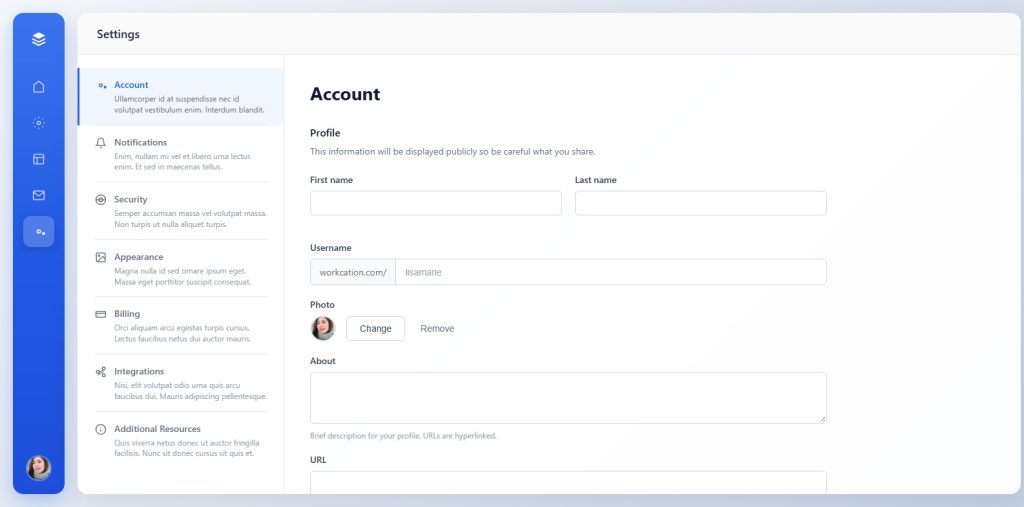Screen dimensions: 1024x507
Task: Click the Username label
Action: pos(330,248)
